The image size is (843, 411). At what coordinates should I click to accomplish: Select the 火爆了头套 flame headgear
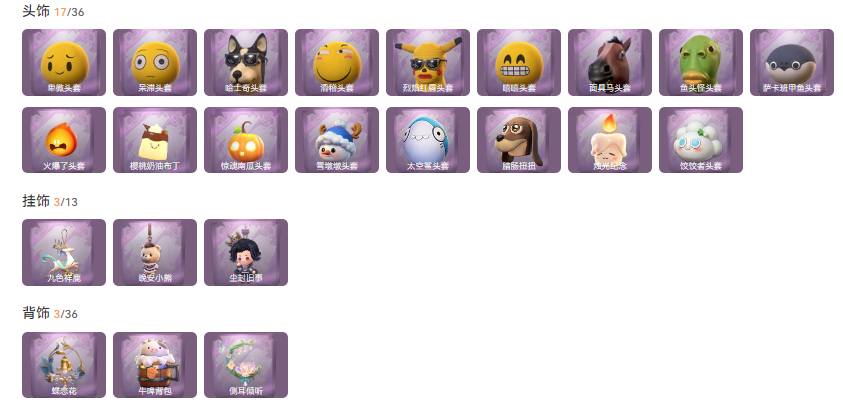[64, 140]
